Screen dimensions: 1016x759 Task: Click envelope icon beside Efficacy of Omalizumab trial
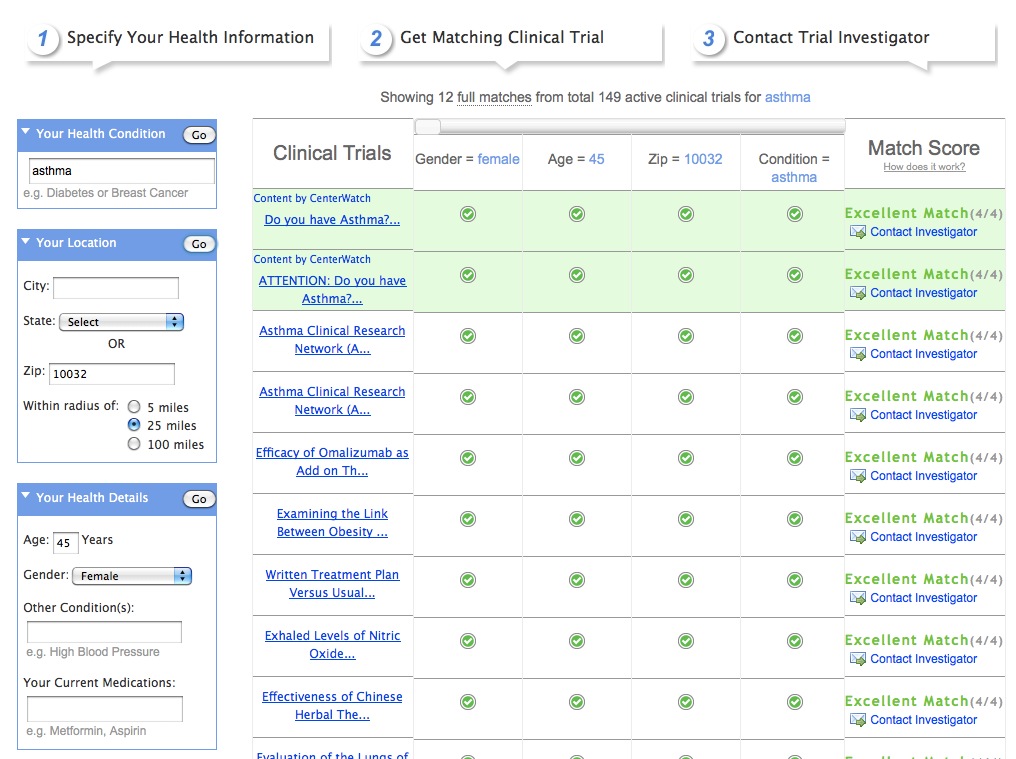click(x=857, y=476)
